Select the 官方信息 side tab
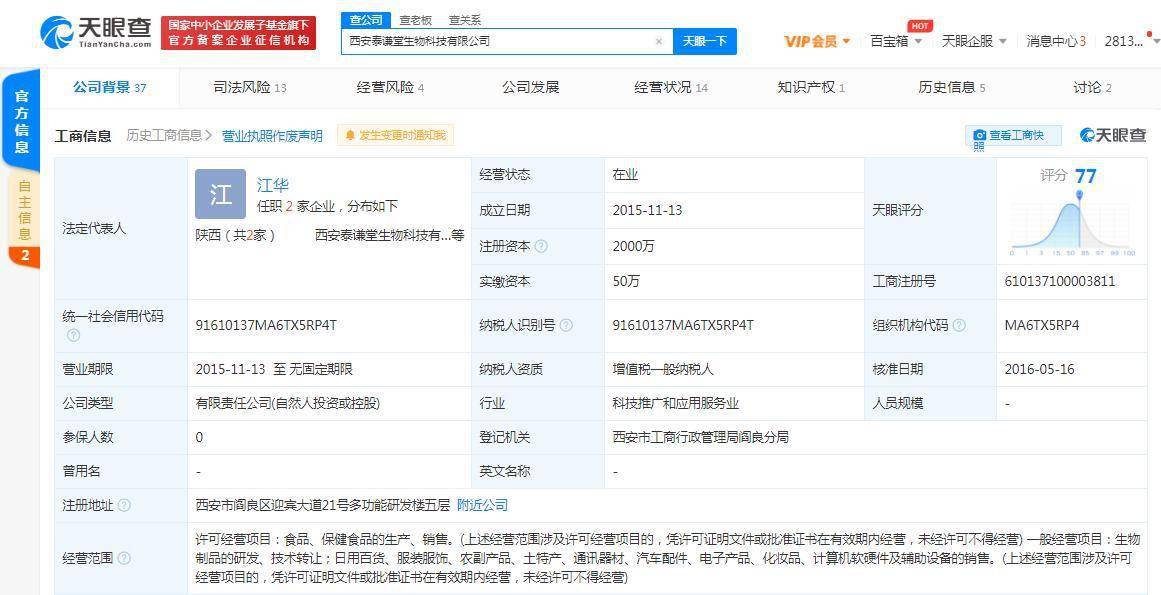 [x=21, y=121]
